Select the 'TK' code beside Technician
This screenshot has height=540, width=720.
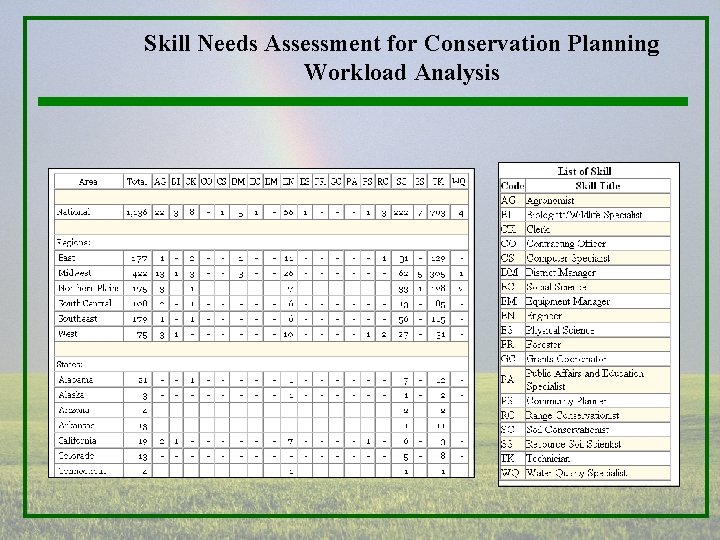(x=507, y=458)
